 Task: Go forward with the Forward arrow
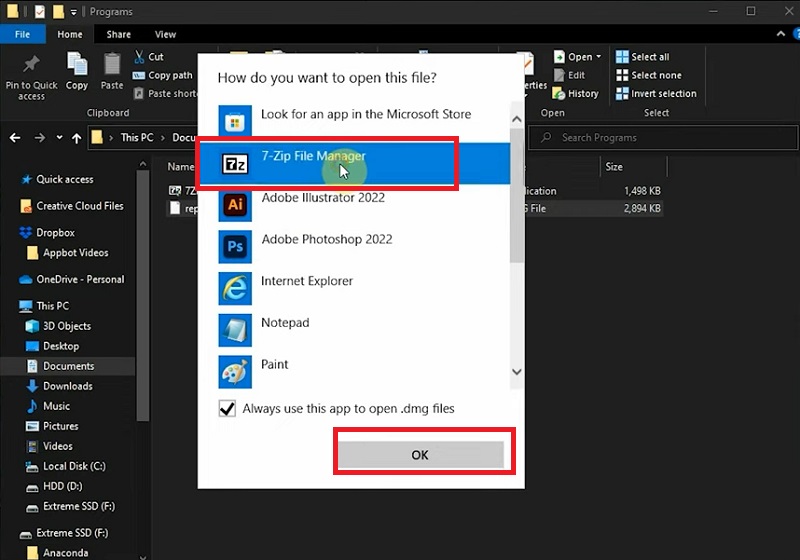40,138
